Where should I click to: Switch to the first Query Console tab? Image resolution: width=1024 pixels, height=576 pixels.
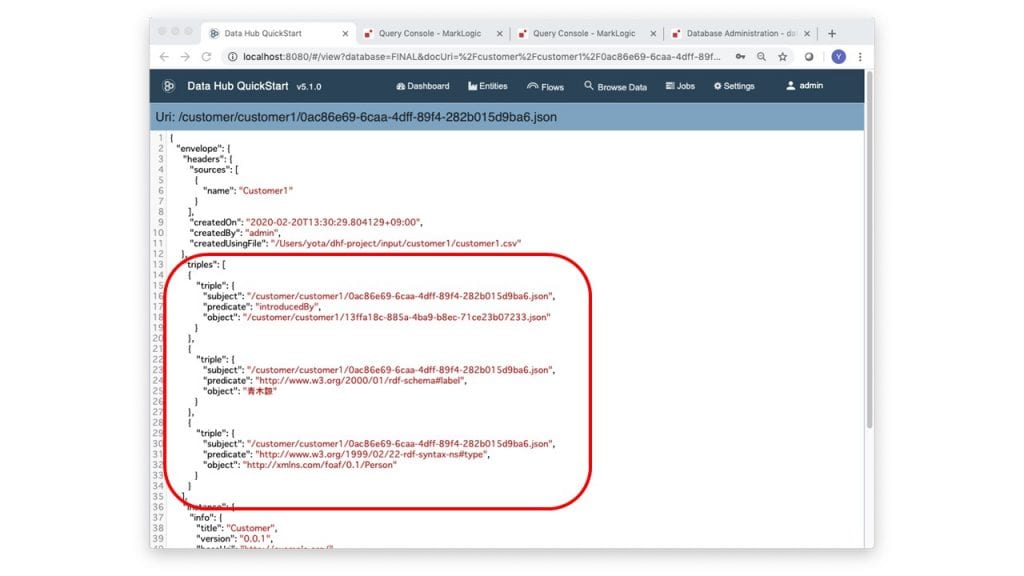430,33
